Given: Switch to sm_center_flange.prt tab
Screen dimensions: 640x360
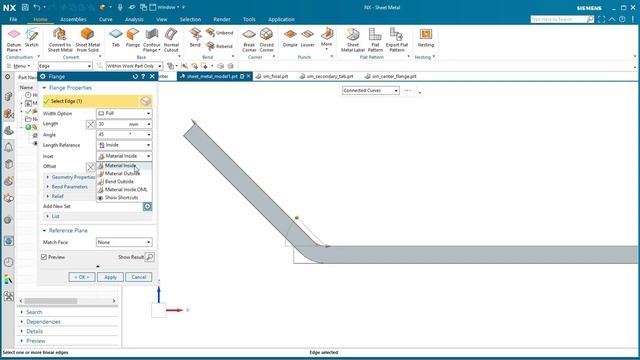Looking at the screenshot, I should pos(391,76).
